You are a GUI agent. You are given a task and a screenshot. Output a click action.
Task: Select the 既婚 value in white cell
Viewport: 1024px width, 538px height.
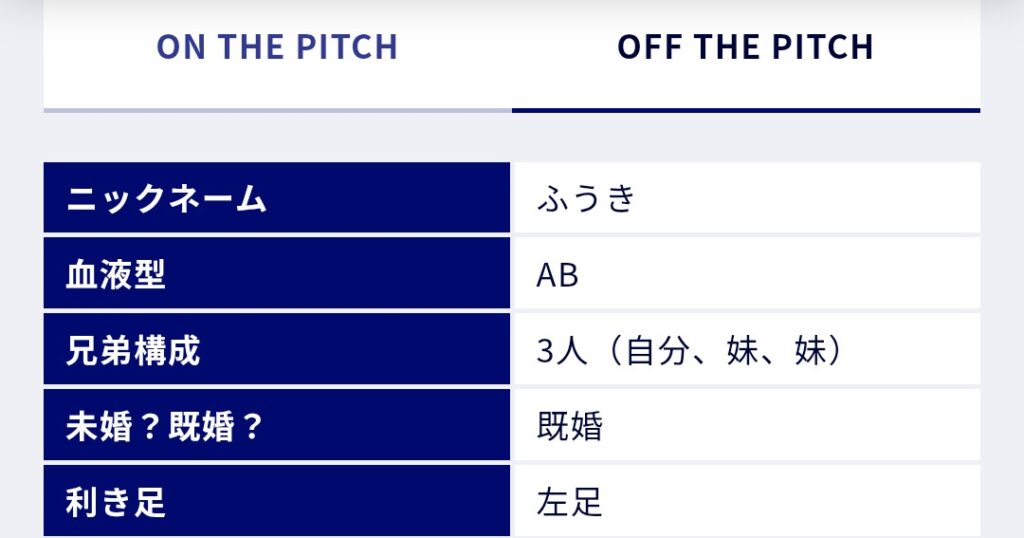570,427
